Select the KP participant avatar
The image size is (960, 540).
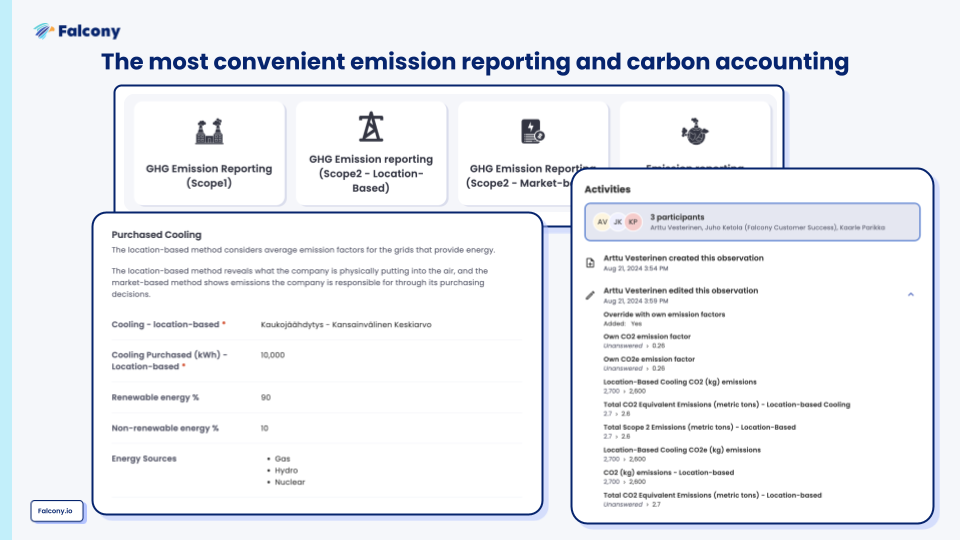tap(633, 222)
